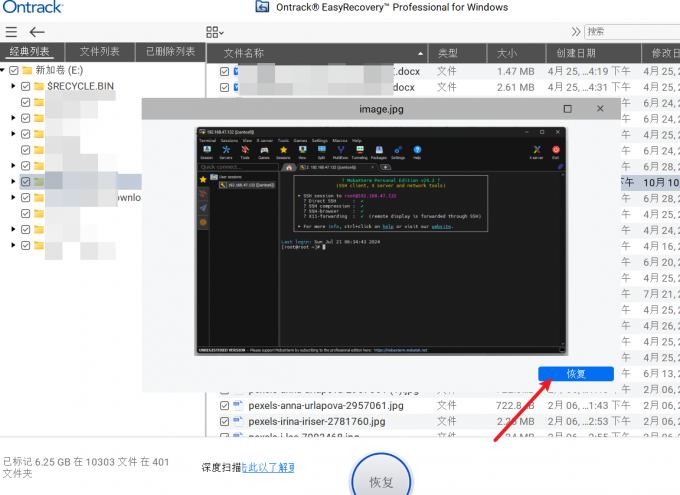Toggle checkbox for 新加卷 (E:)

[14, 70]
